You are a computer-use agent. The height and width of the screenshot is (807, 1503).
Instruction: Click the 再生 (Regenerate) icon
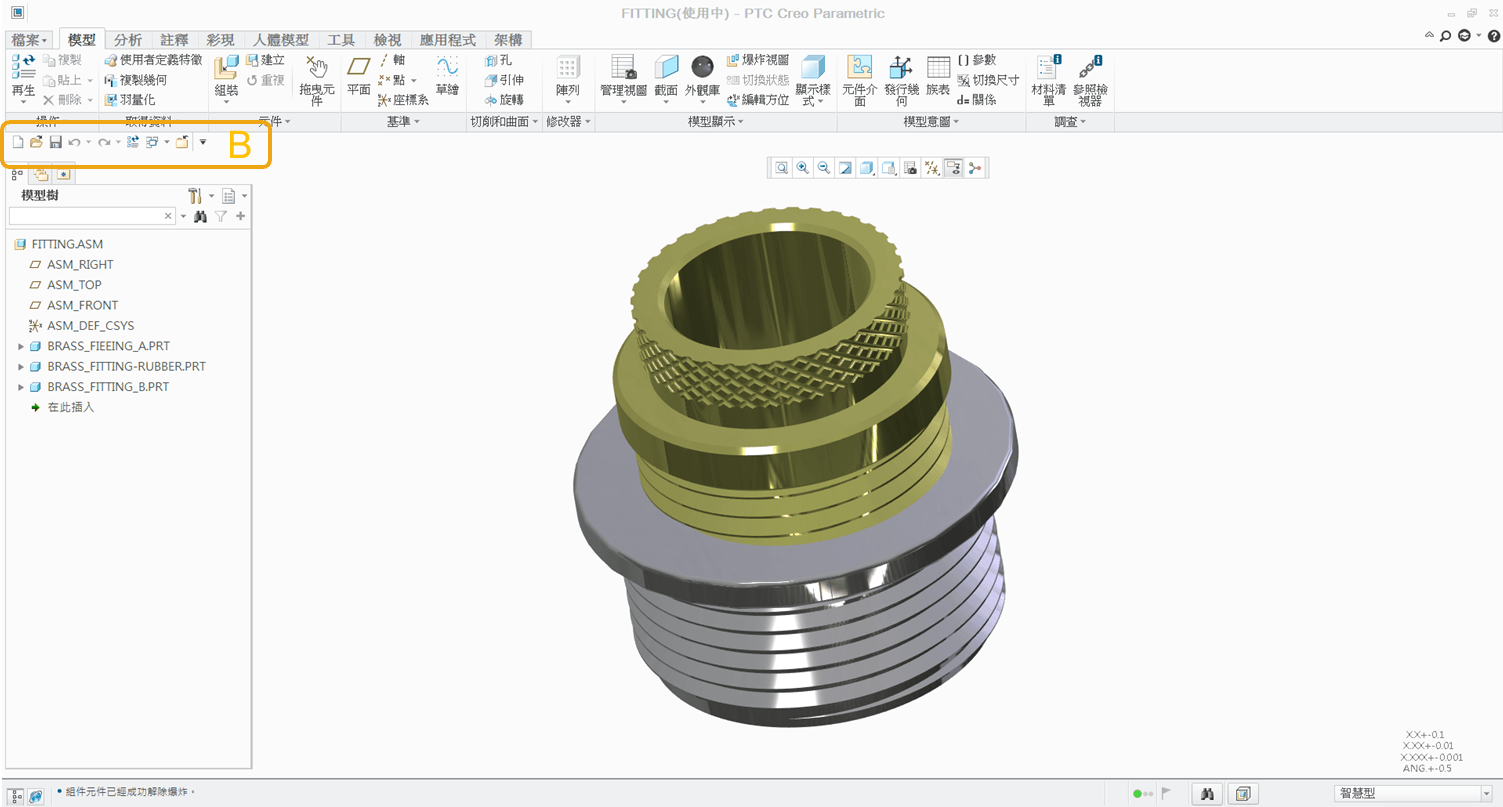(22, 68)
